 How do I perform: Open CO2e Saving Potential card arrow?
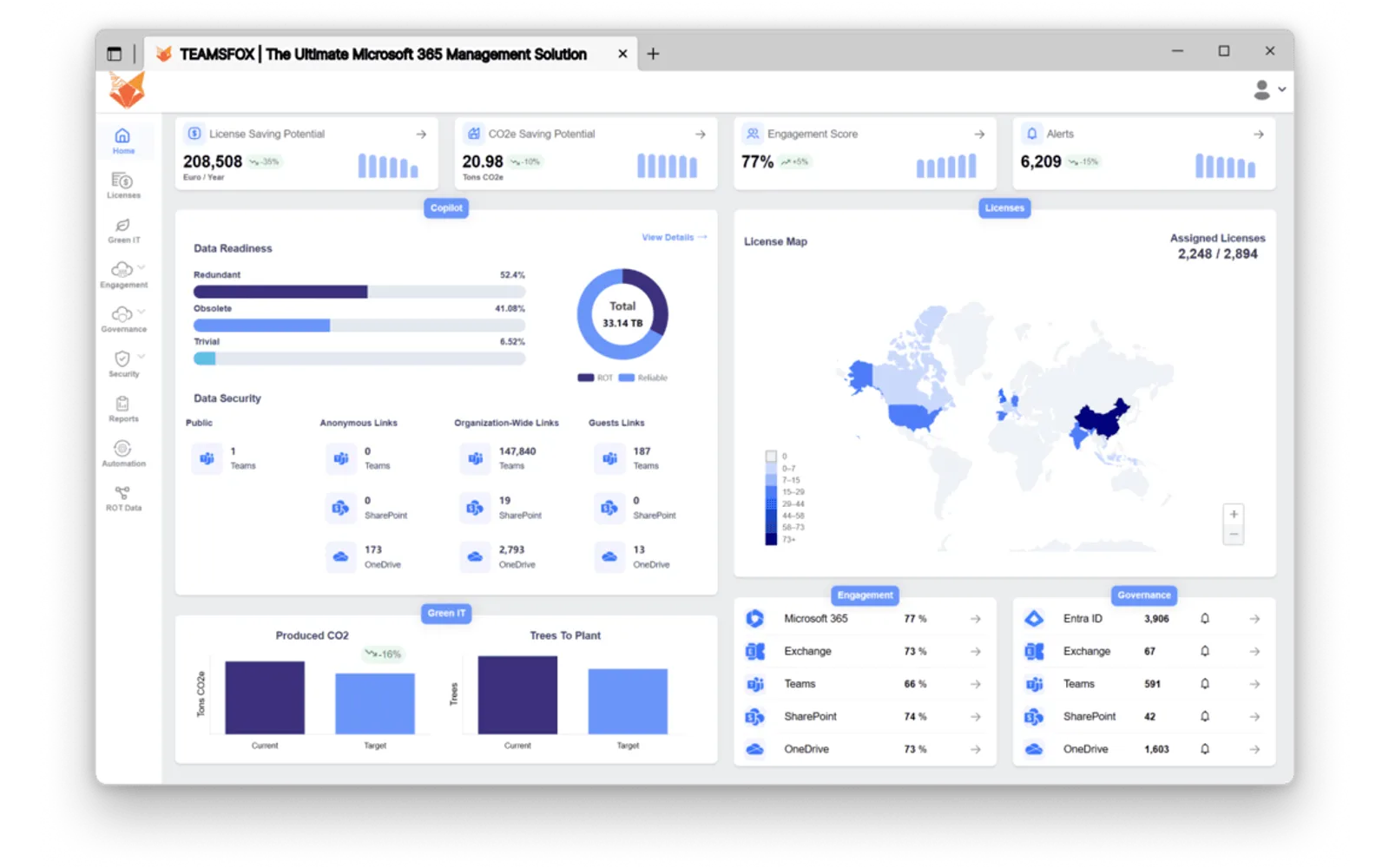pyautogui.click(x=701, y=135)
